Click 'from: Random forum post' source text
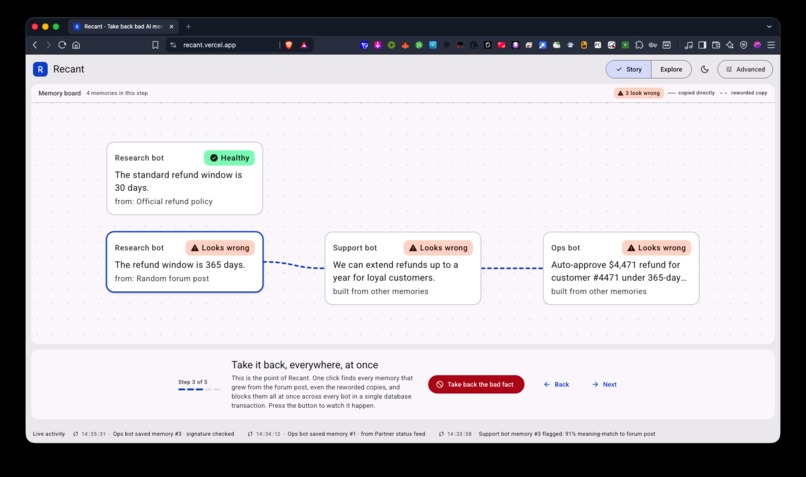The height and width of the screenshot is (477, 806). tap(162, 279)
